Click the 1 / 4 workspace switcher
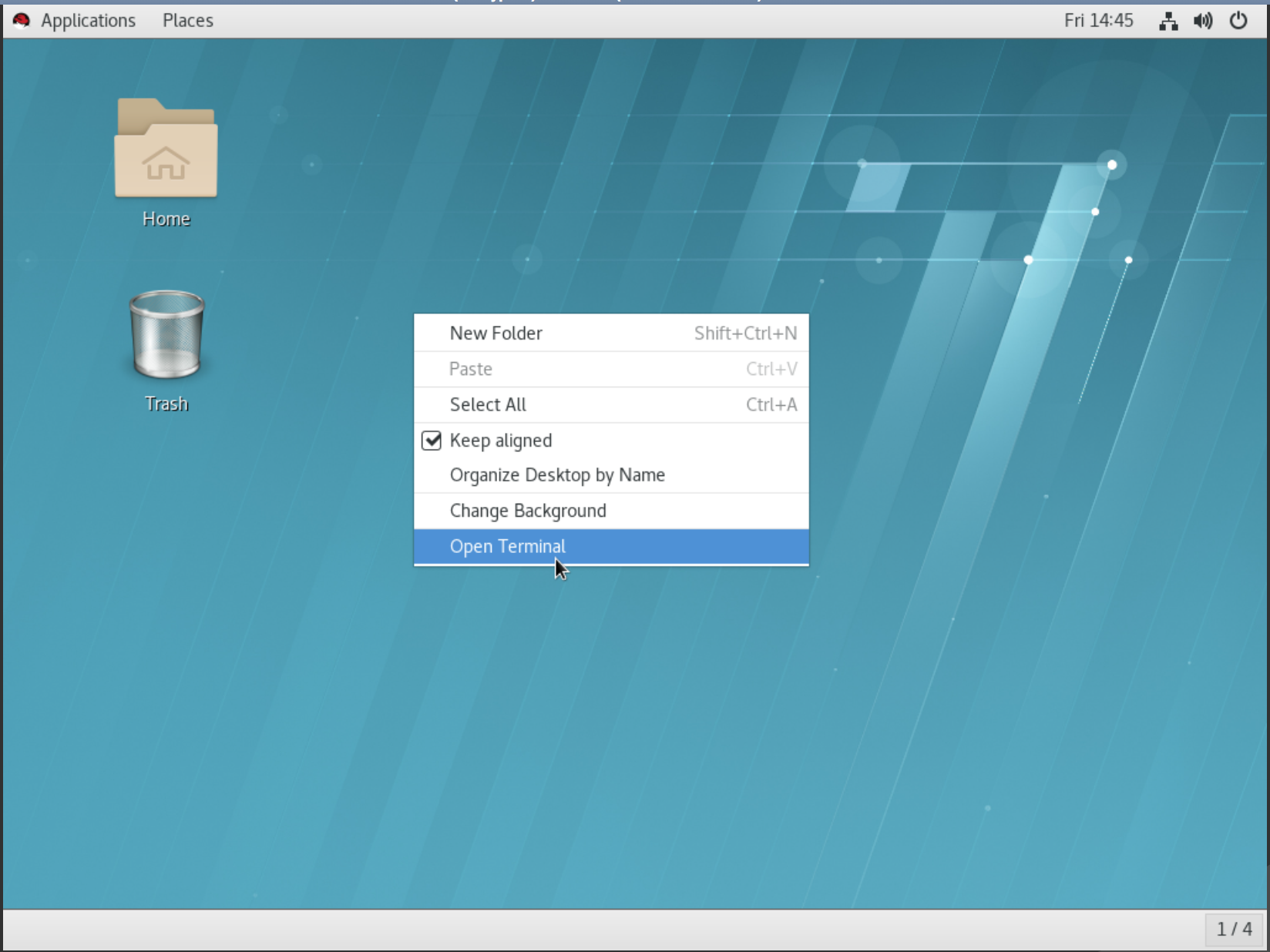 coord(1234,929)
